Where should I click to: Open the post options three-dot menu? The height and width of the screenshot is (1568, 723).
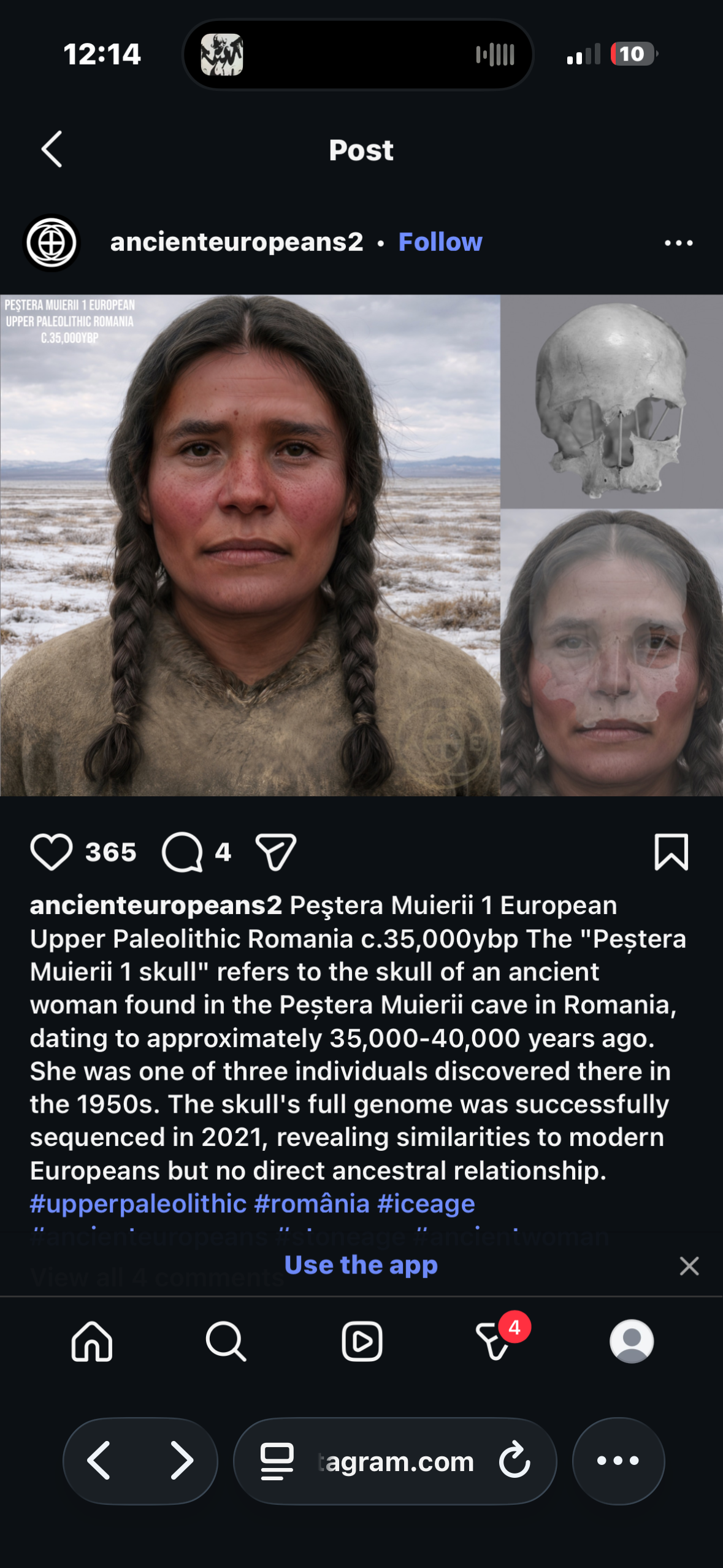(x=679, y=243)
